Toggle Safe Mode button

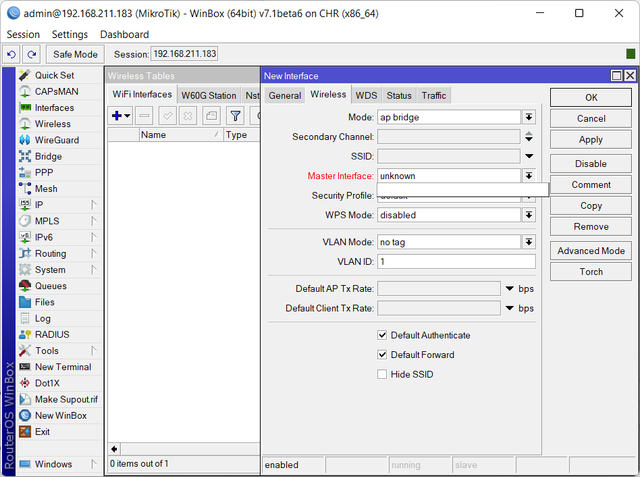[76, 54]
